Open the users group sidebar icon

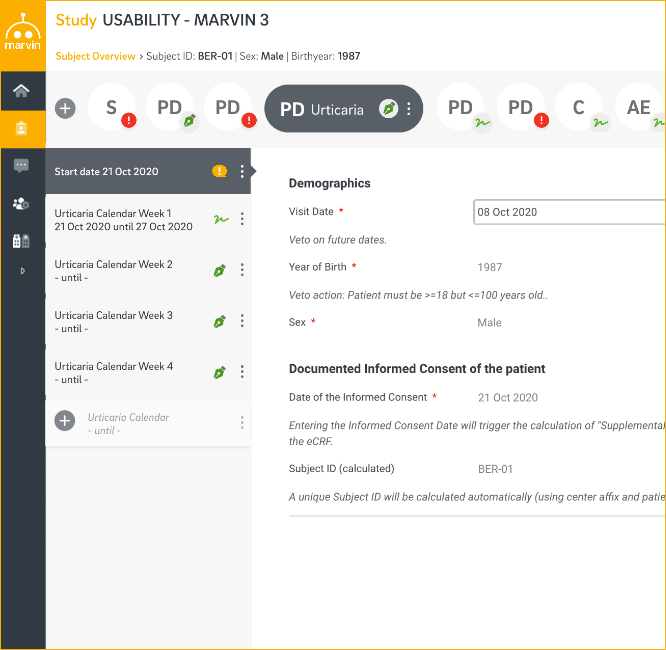pos(22,204)
